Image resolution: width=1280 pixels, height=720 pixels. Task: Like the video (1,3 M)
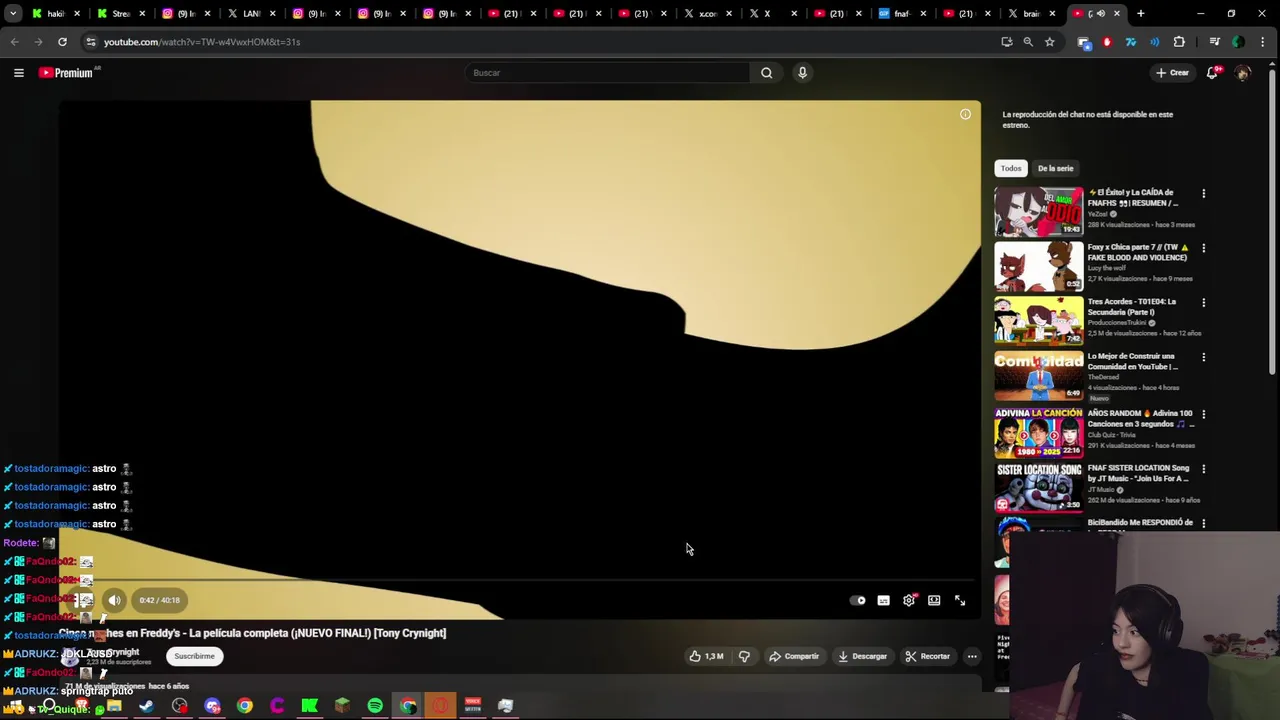pyautogui.click(x=706, y=656)
